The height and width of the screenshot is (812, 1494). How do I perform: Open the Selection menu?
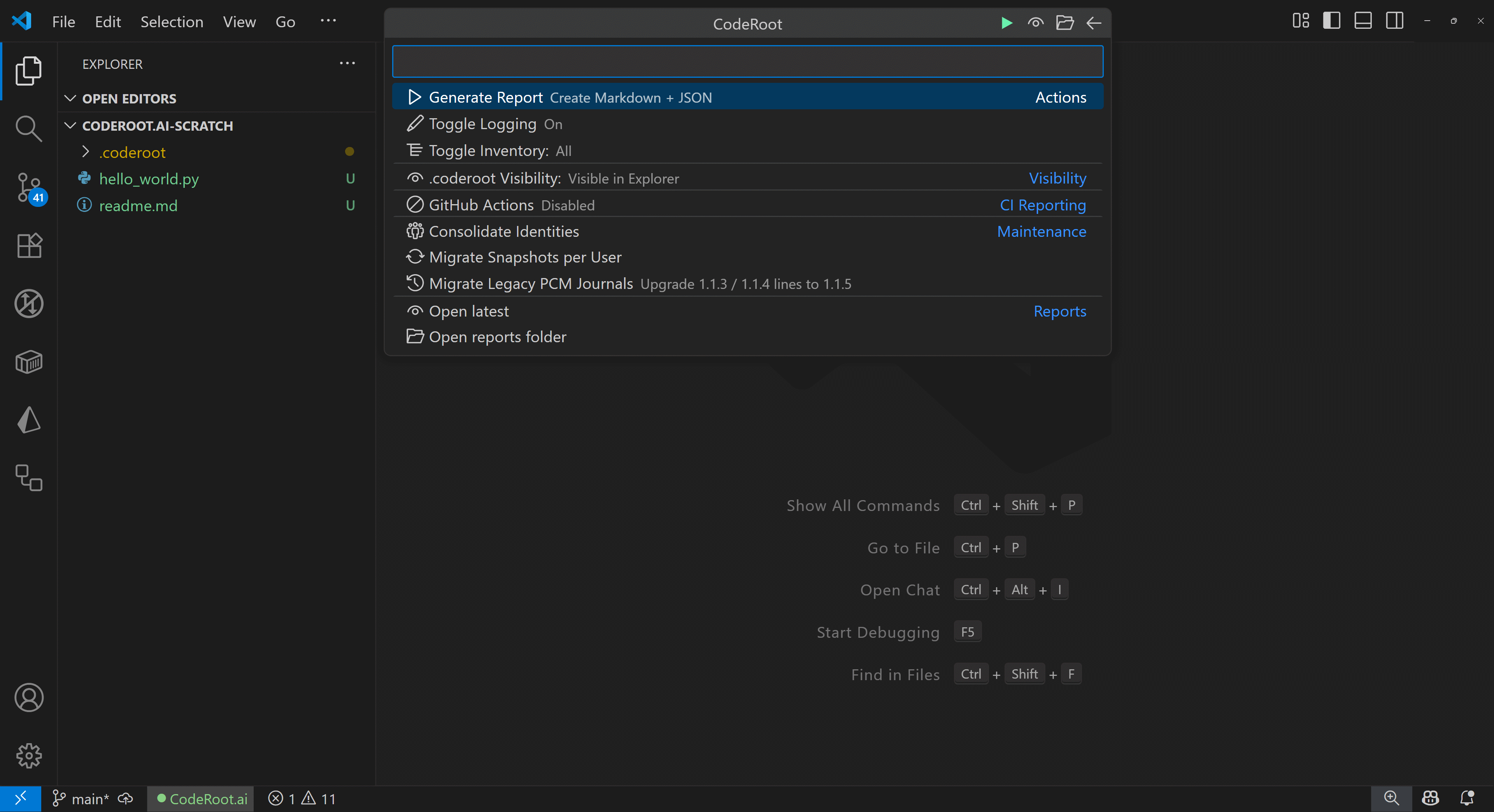click(x=172, y=22)
